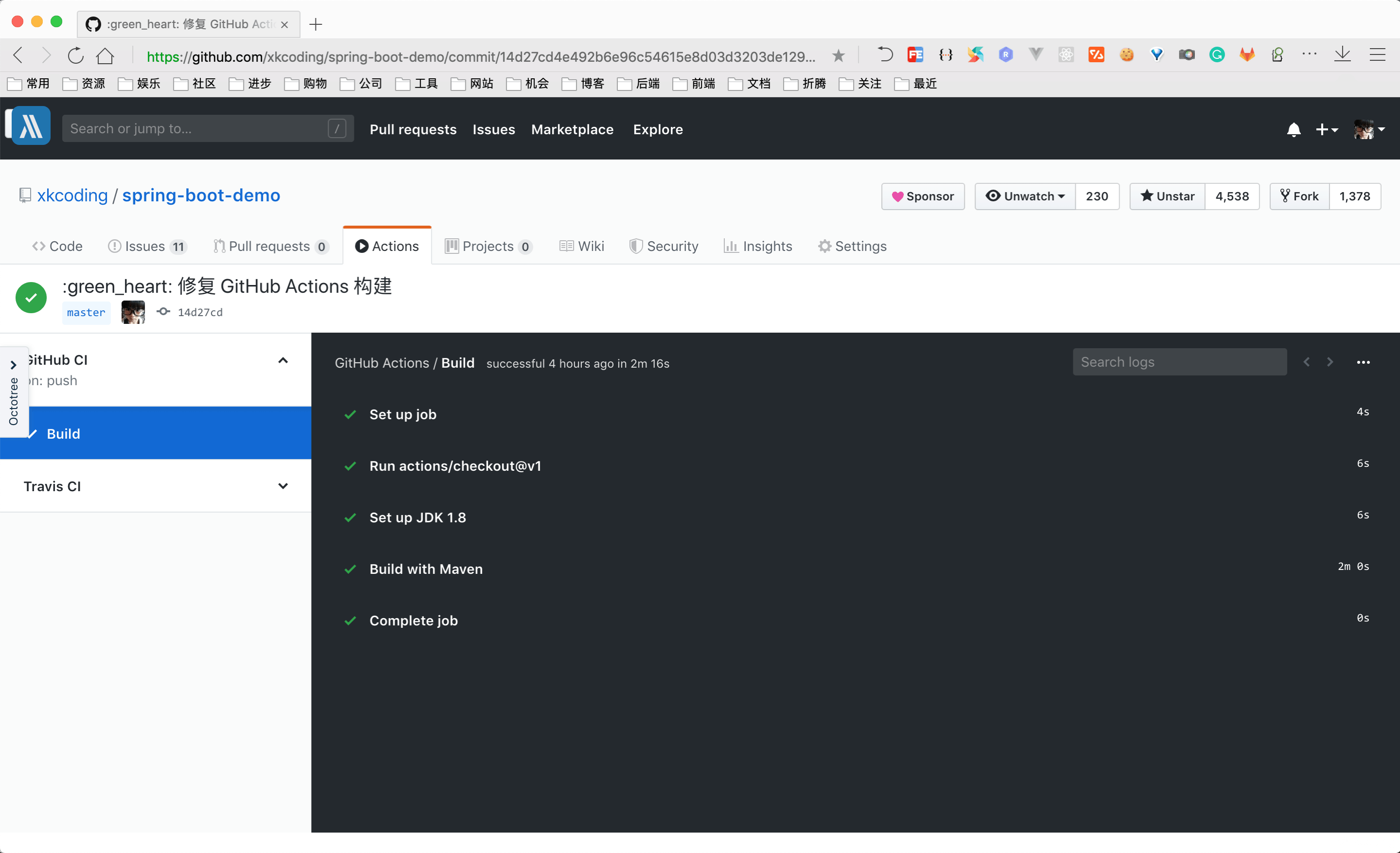Open GitHub notifications bell

click(x=1293, y=130)
